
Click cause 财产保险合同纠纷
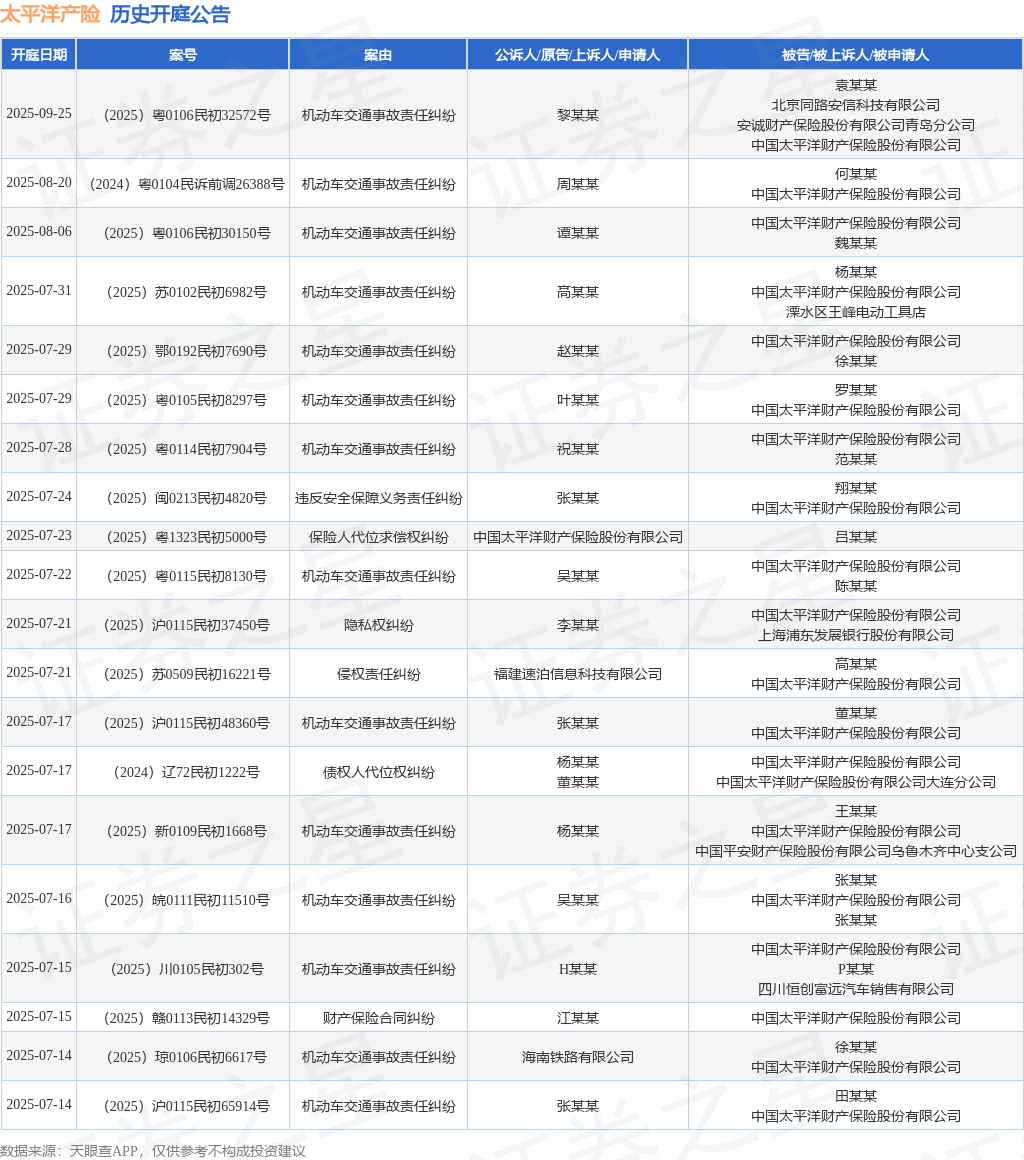point(378,1018)
